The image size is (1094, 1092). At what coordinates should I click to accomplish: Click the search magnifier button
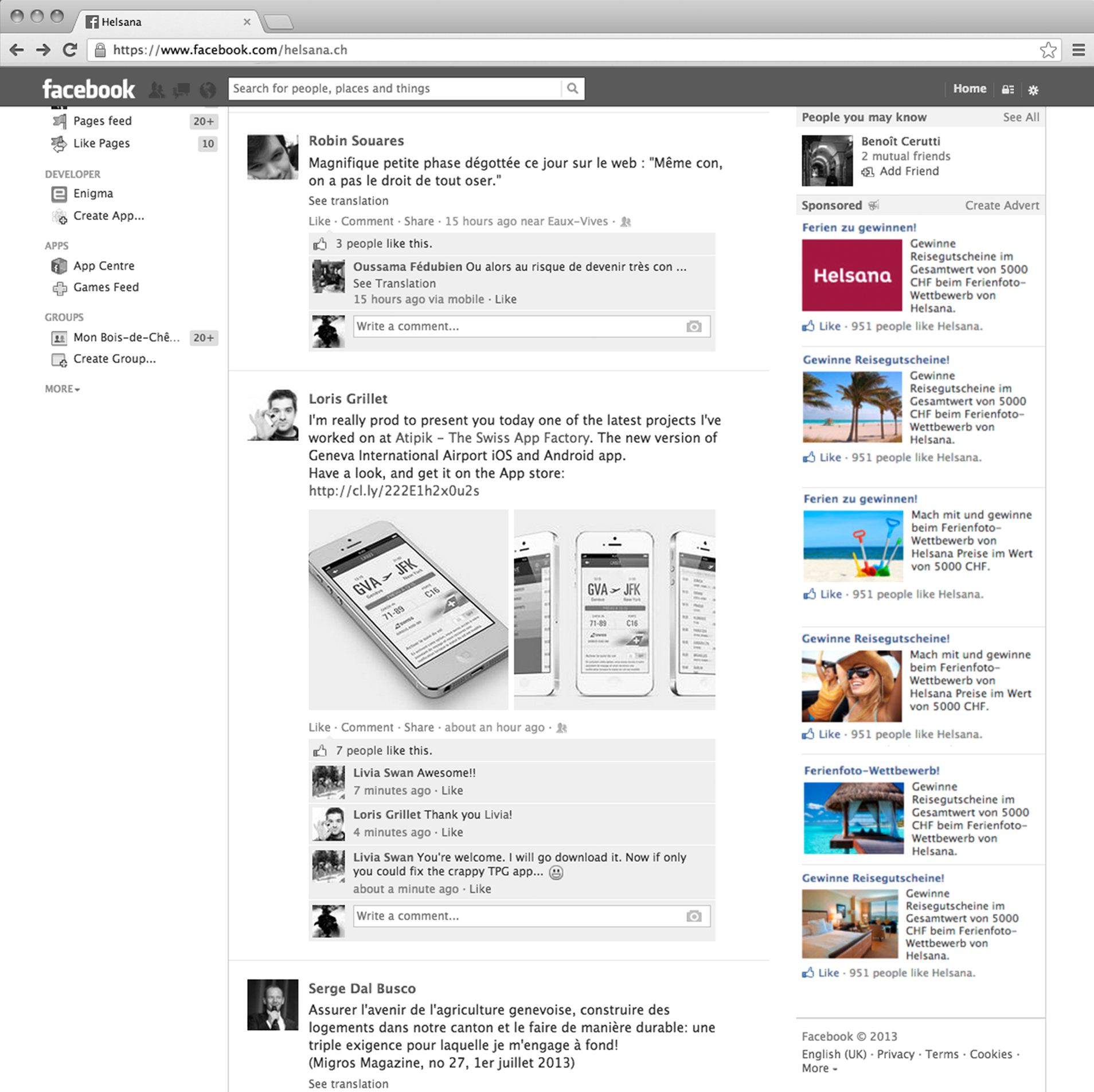(x=572, y=88)
